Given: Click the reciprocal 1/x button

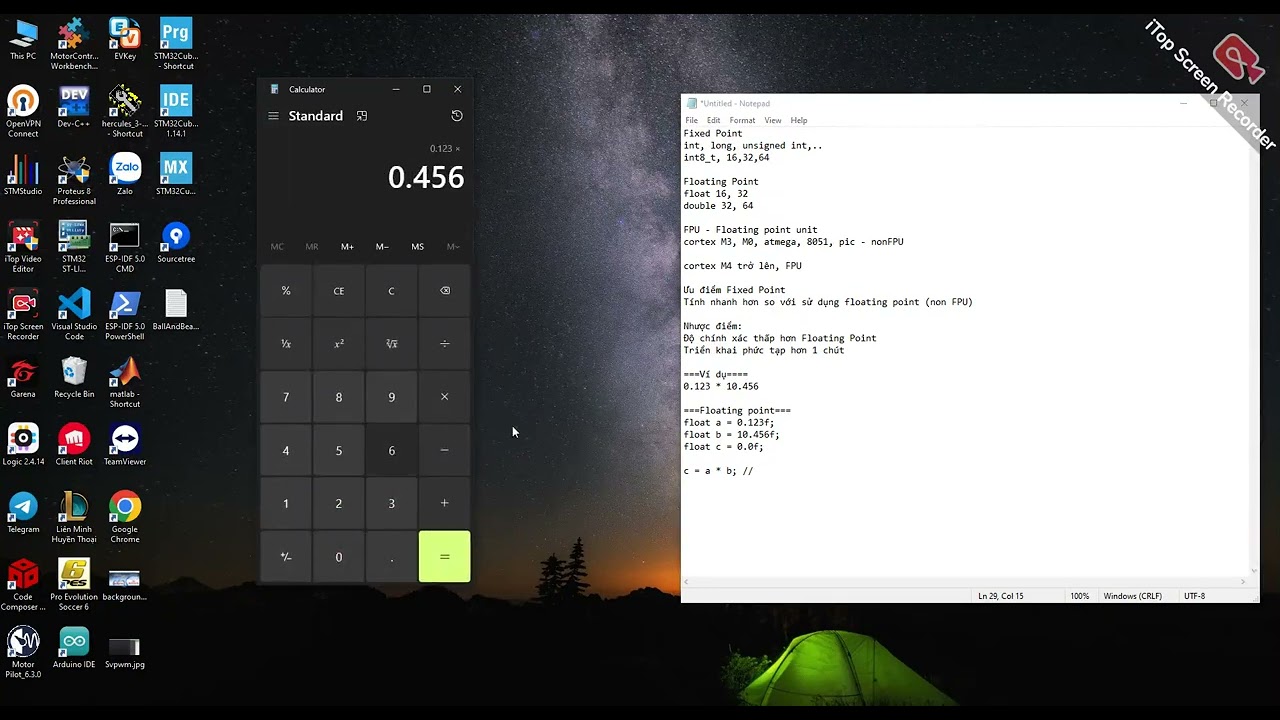Looking at the screenshot, I should coord(286,344).
